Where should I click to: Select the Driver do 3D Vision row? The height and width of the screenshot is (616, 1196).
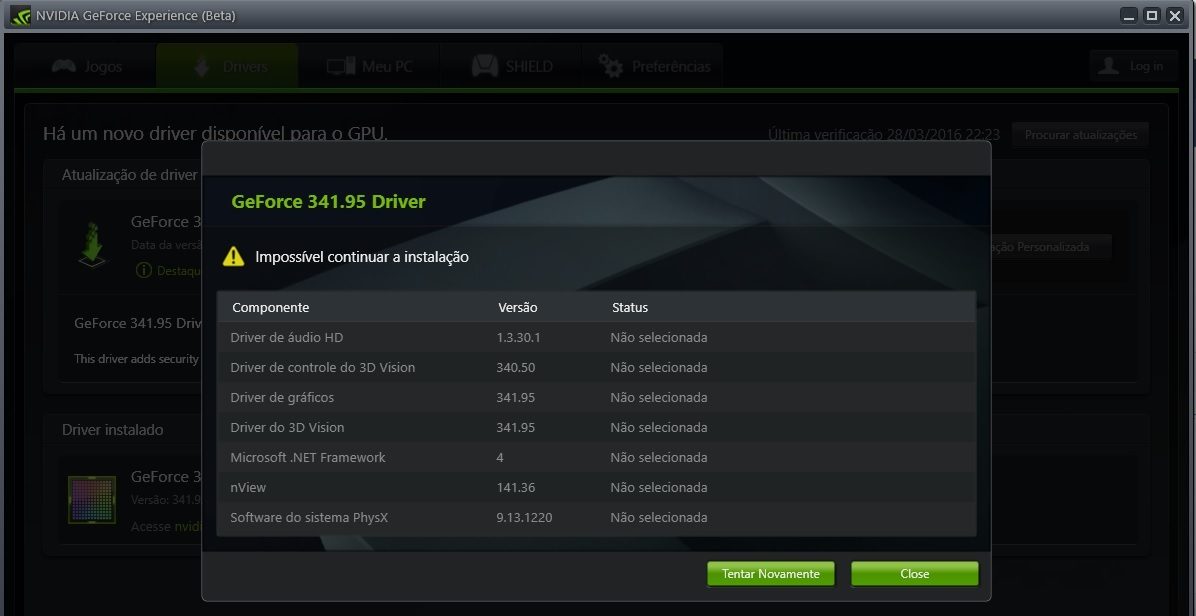pos(596,428)
